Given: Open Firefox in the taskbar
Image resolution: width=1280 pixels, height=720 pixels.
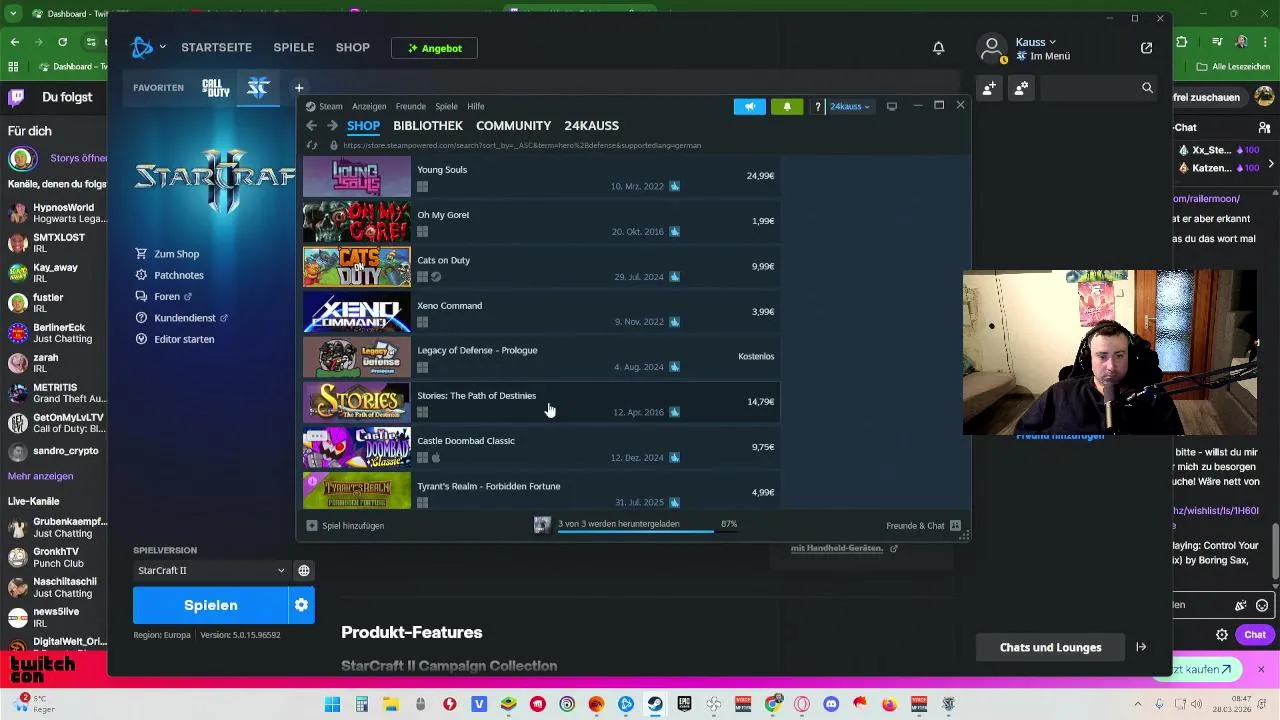Looking at the screenshot, I should pyautogui.click(x=889, y=704).
